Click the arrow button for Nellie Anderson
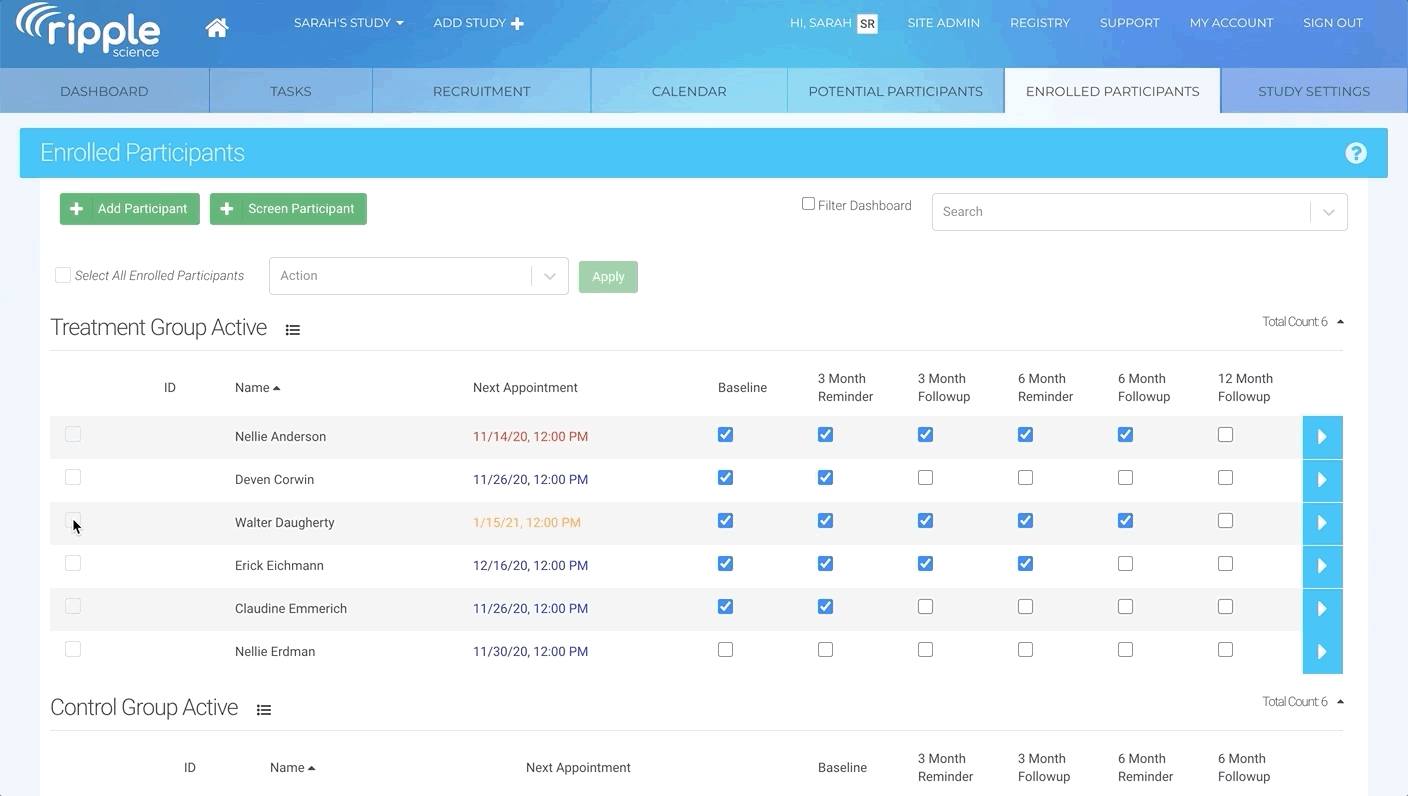Image resolution: width=1408 pixels, height=796 pixels. click(1321, 437)
